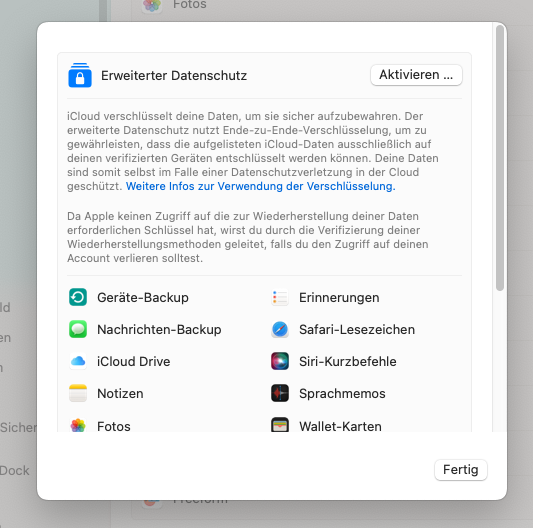This screenshot has width=533, height=528.
Task: Click the Geräte-Backup icon
Action: point(78,297)
